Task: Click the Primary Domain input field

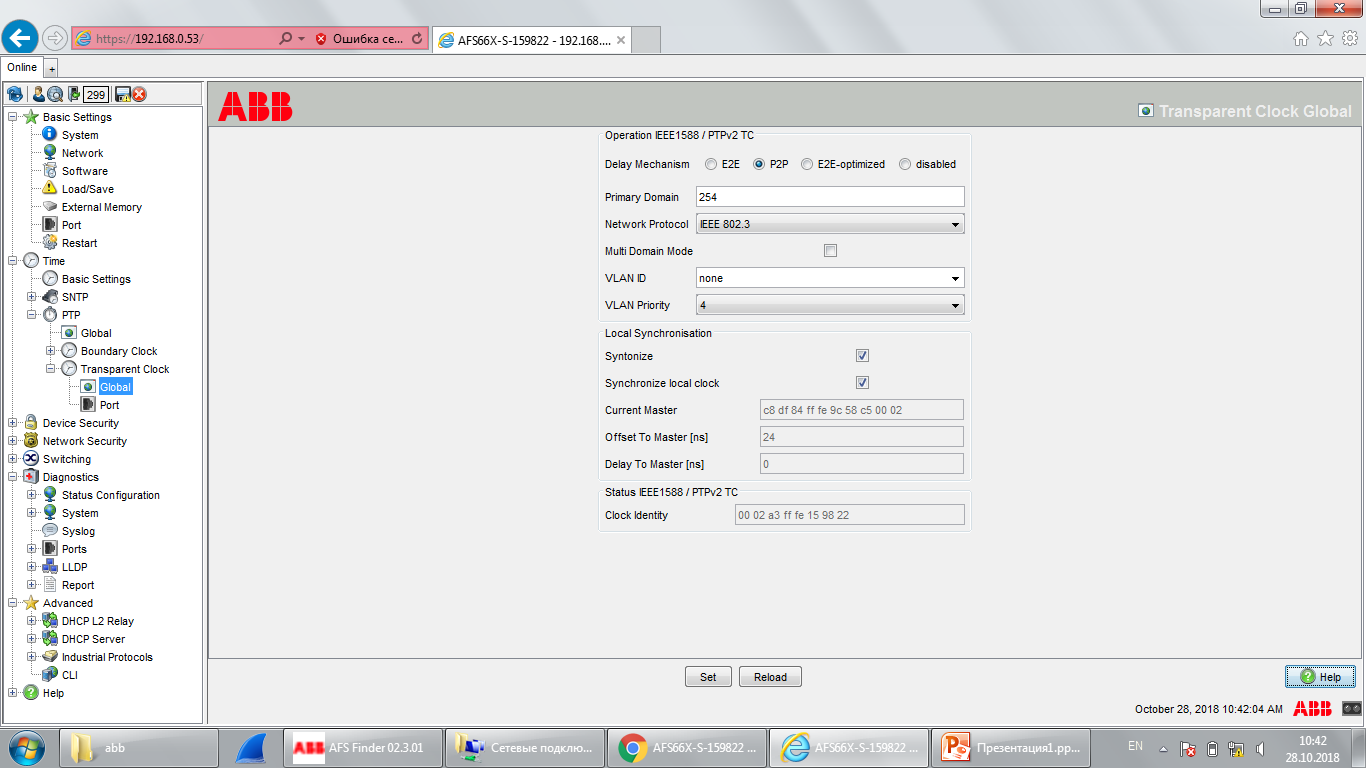Action: coord(830,197)
